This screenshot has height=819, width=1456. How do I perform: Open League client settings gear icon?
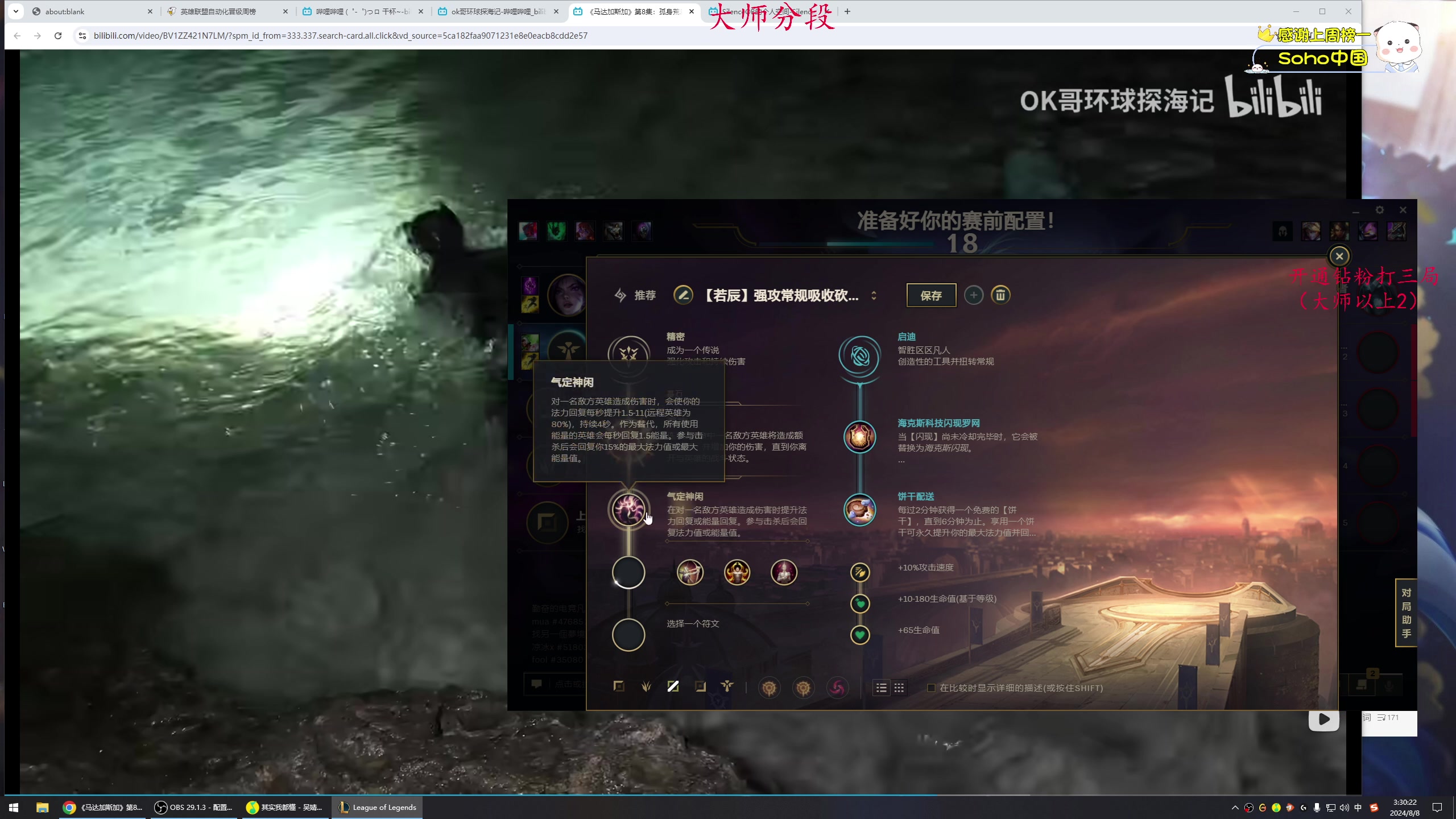(1380, 210)
